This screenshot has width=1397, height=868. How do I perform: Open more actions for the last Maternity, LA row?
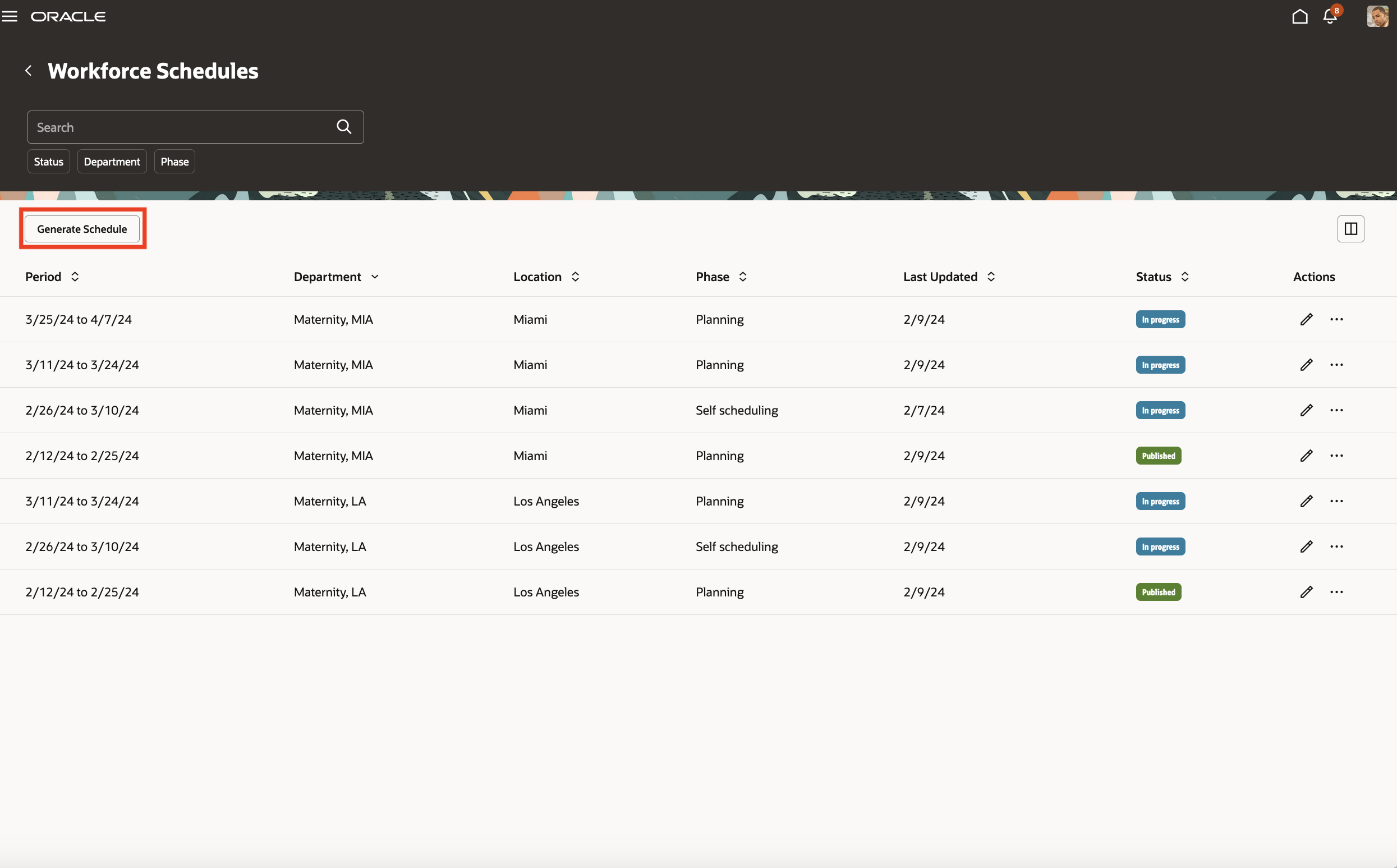pos(1336,592)
